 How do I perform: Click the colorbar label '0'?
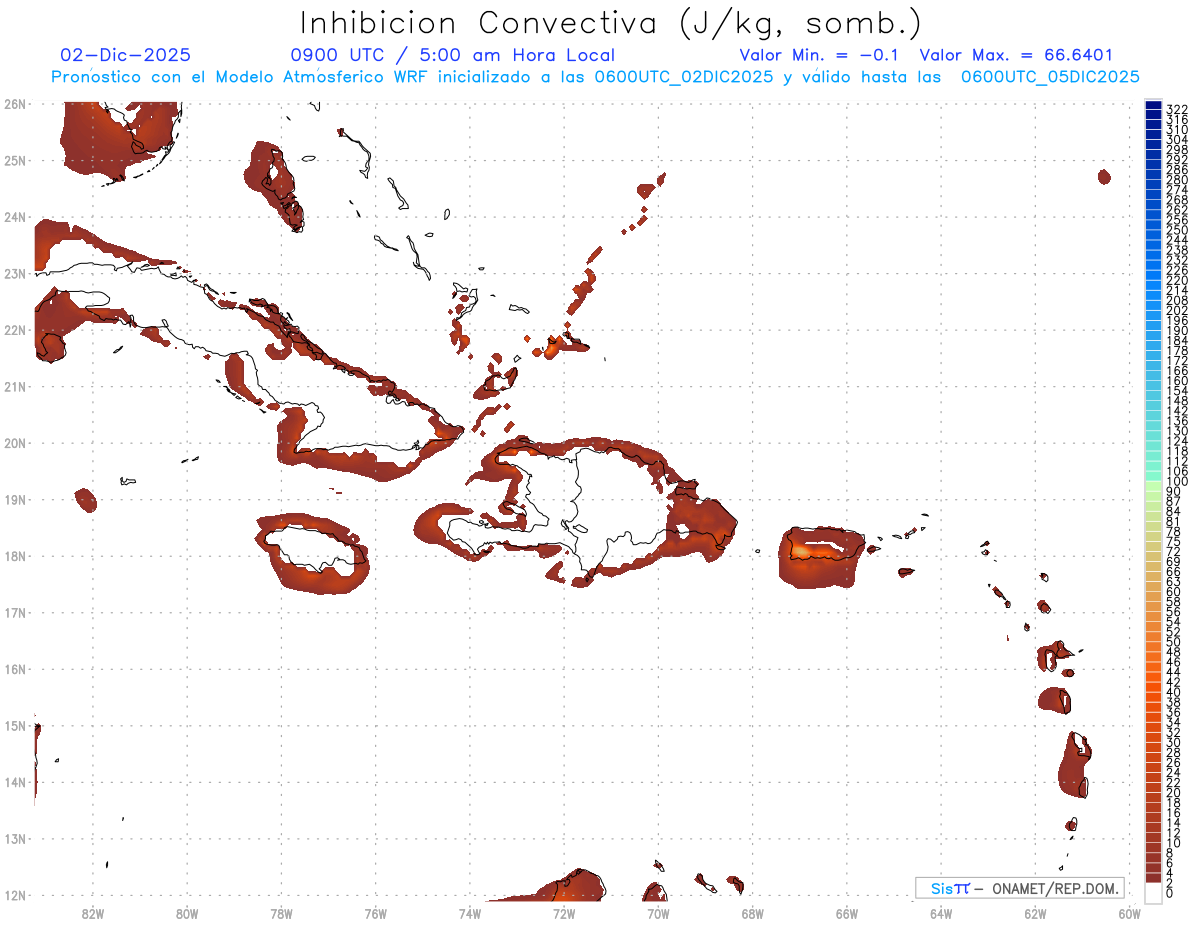1171,893
